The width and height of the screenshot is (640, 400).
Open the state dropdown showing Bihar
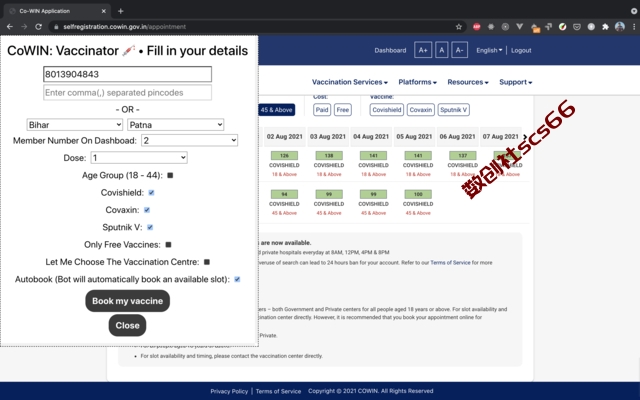74,124
